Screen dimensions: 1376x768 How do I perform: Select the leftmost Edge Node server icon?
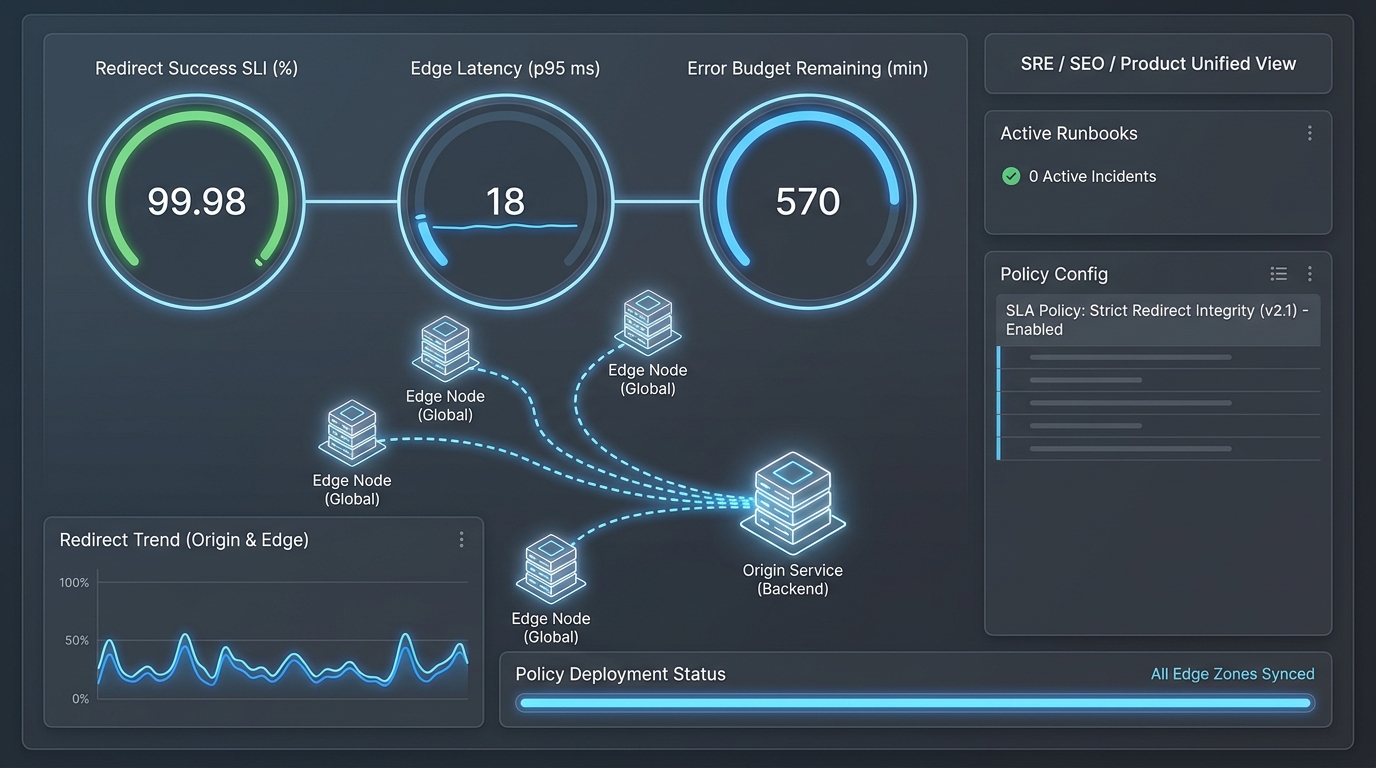pos(352,433)
